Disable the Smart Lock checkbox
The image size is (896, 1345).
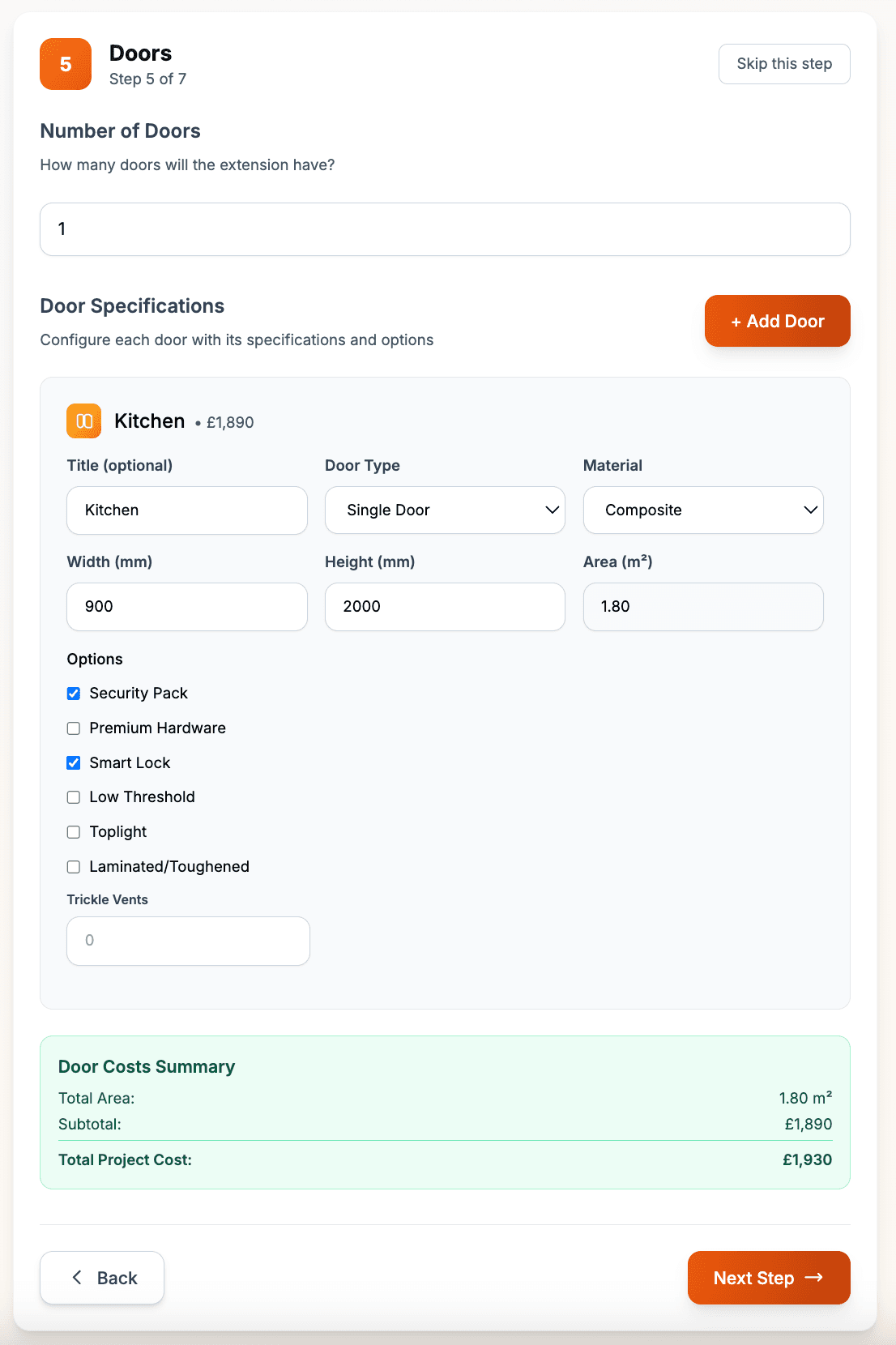point(74,763)
